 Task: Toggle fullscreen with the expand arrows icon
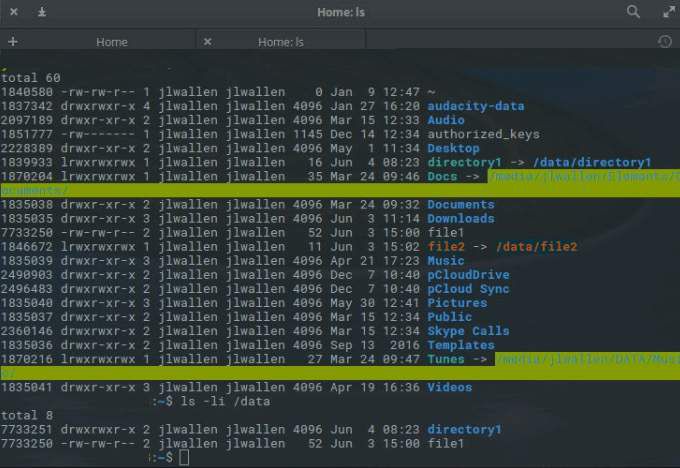click(x=668, y=12)
